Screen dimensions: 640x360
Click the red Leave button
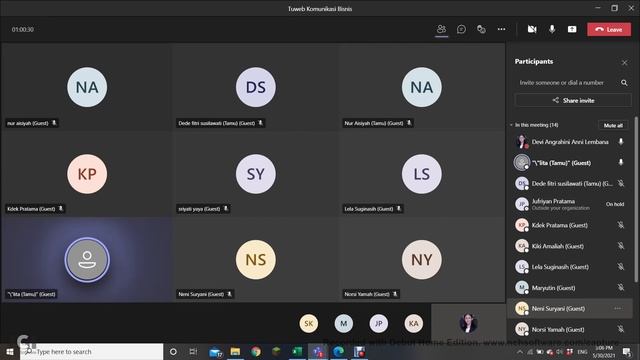(x=609, y=29)
